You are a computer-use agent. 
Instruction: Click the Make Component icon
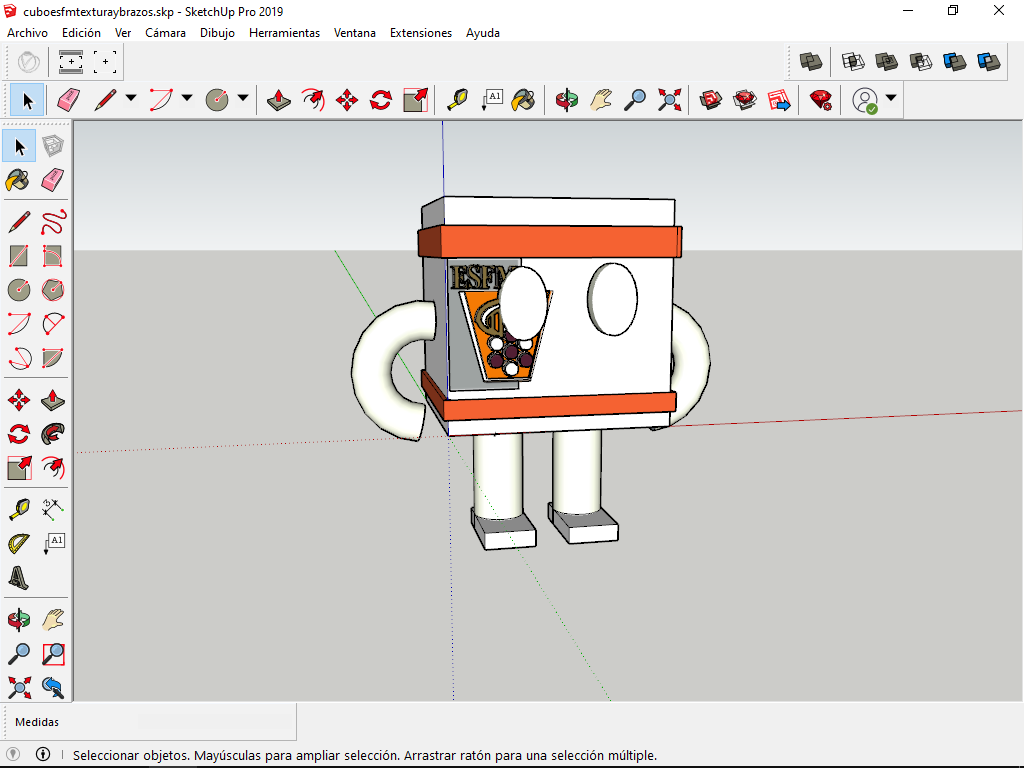[x=53, y=146]
